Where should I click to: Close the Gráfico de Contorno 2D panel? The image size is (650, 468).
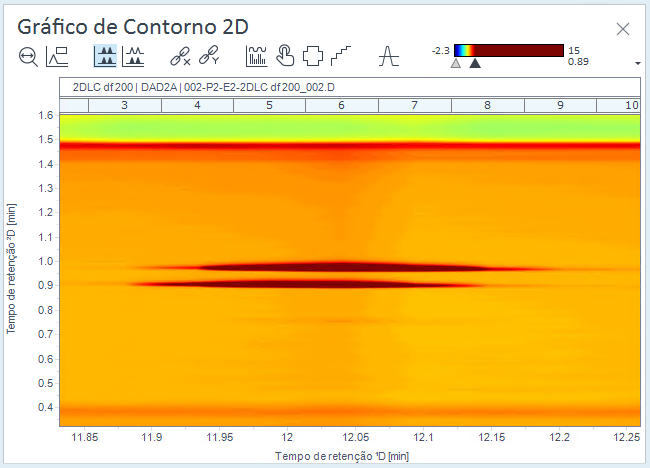click(x=623, y=29)
